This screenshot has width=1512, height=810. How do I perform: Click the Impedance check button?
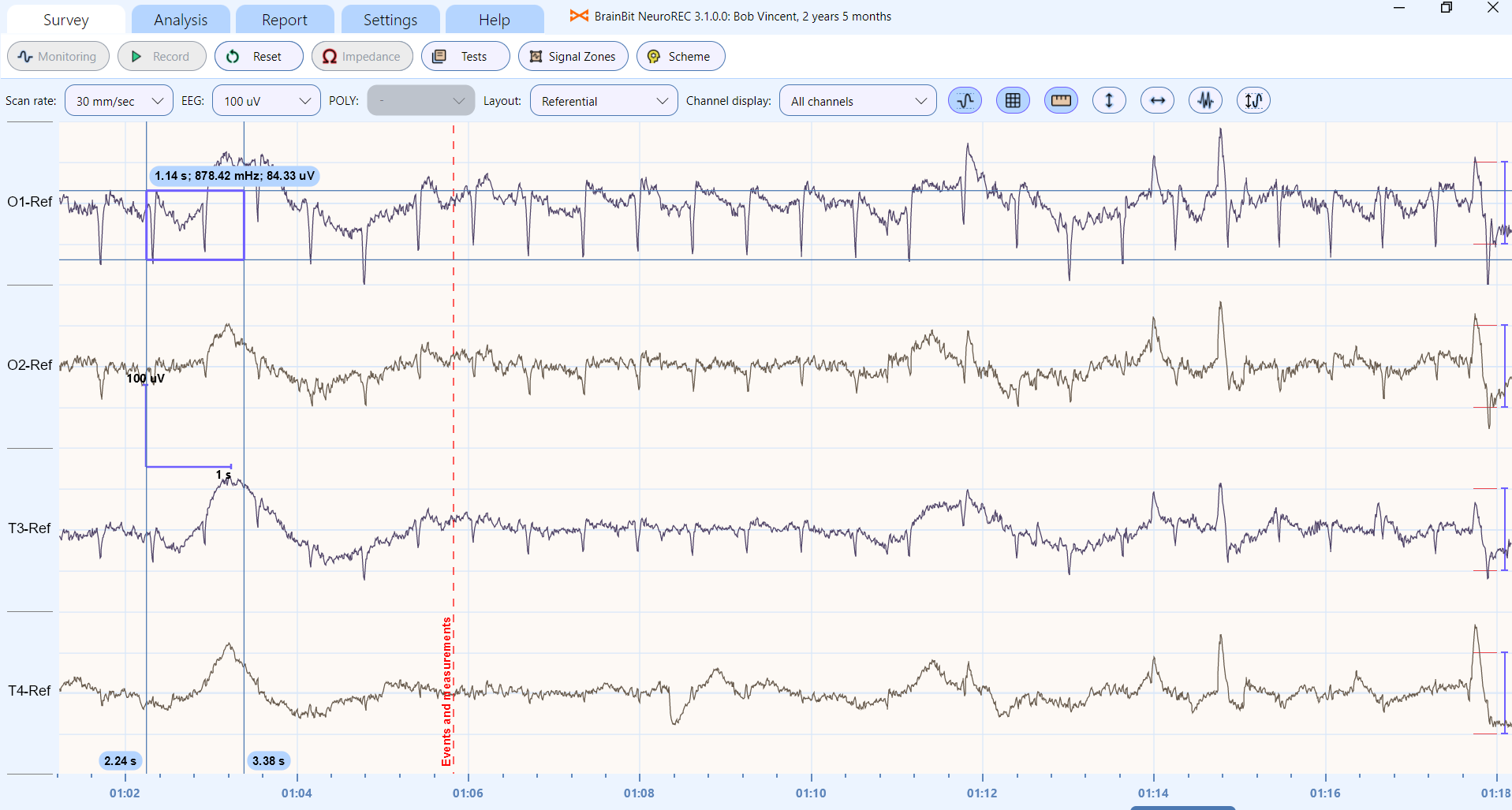[362, 57]
